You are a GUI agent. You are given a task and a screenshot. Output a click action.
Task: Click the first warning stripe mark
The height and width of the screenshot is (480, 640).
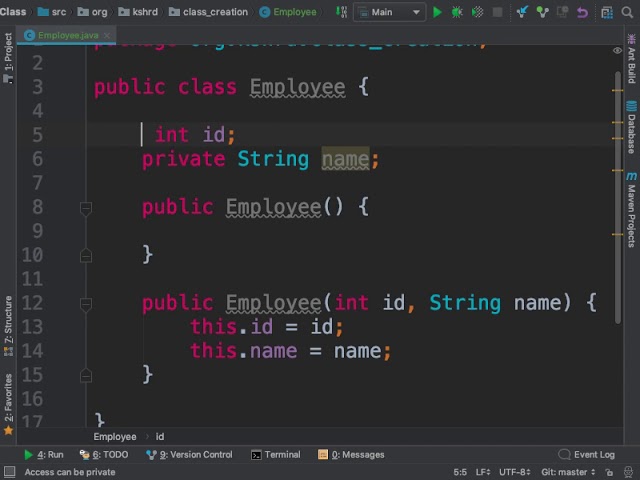click(x=617, y=90)
